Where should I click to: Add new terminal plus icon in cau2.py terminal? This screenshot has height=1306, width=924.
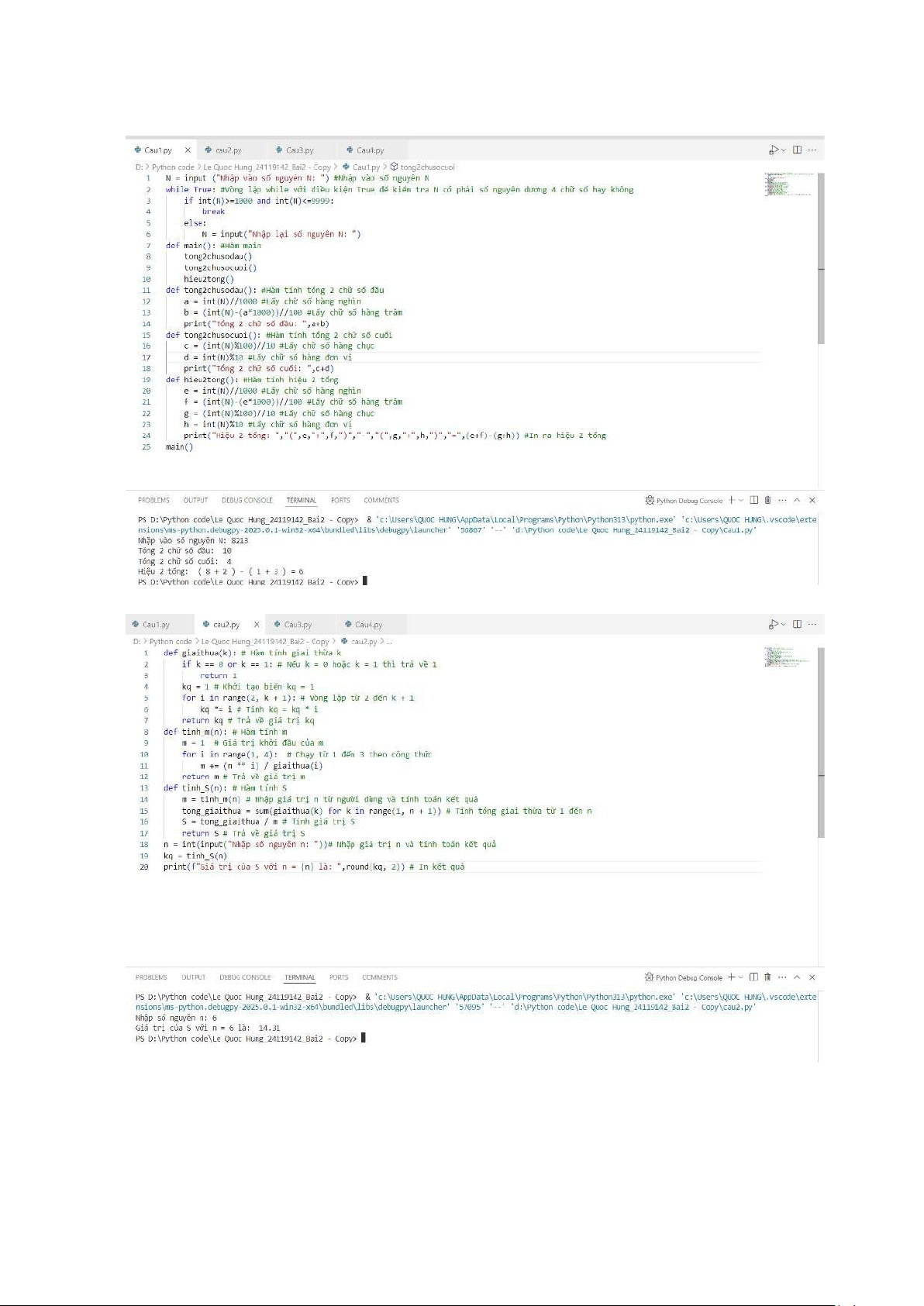tap(731, 977)
